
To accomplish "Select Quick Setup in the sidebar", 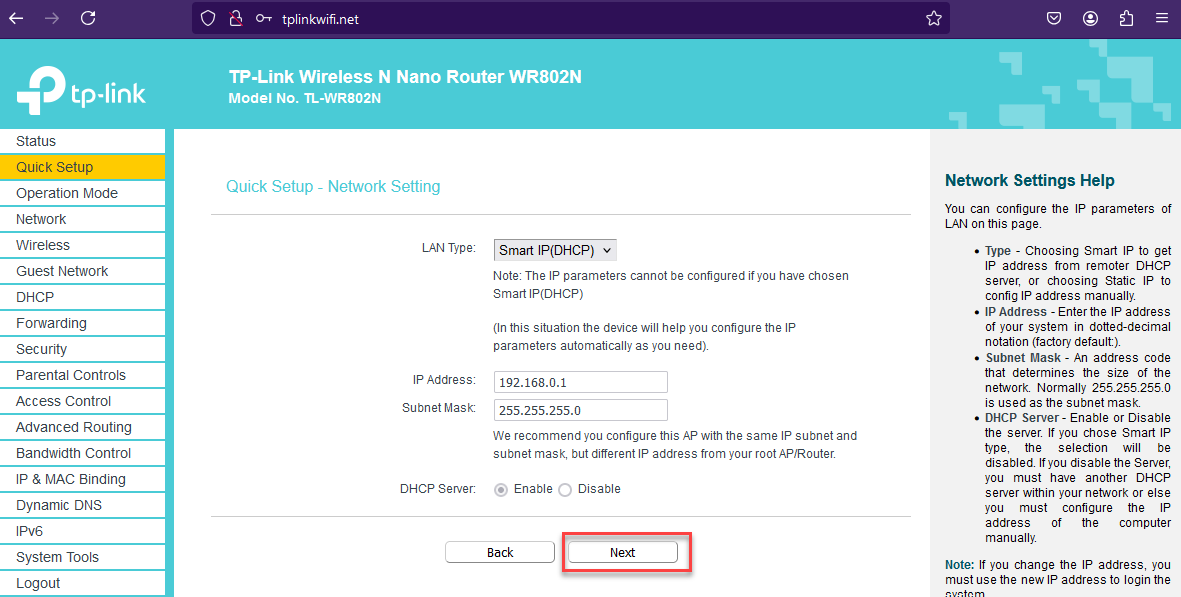I will (82, 167).
